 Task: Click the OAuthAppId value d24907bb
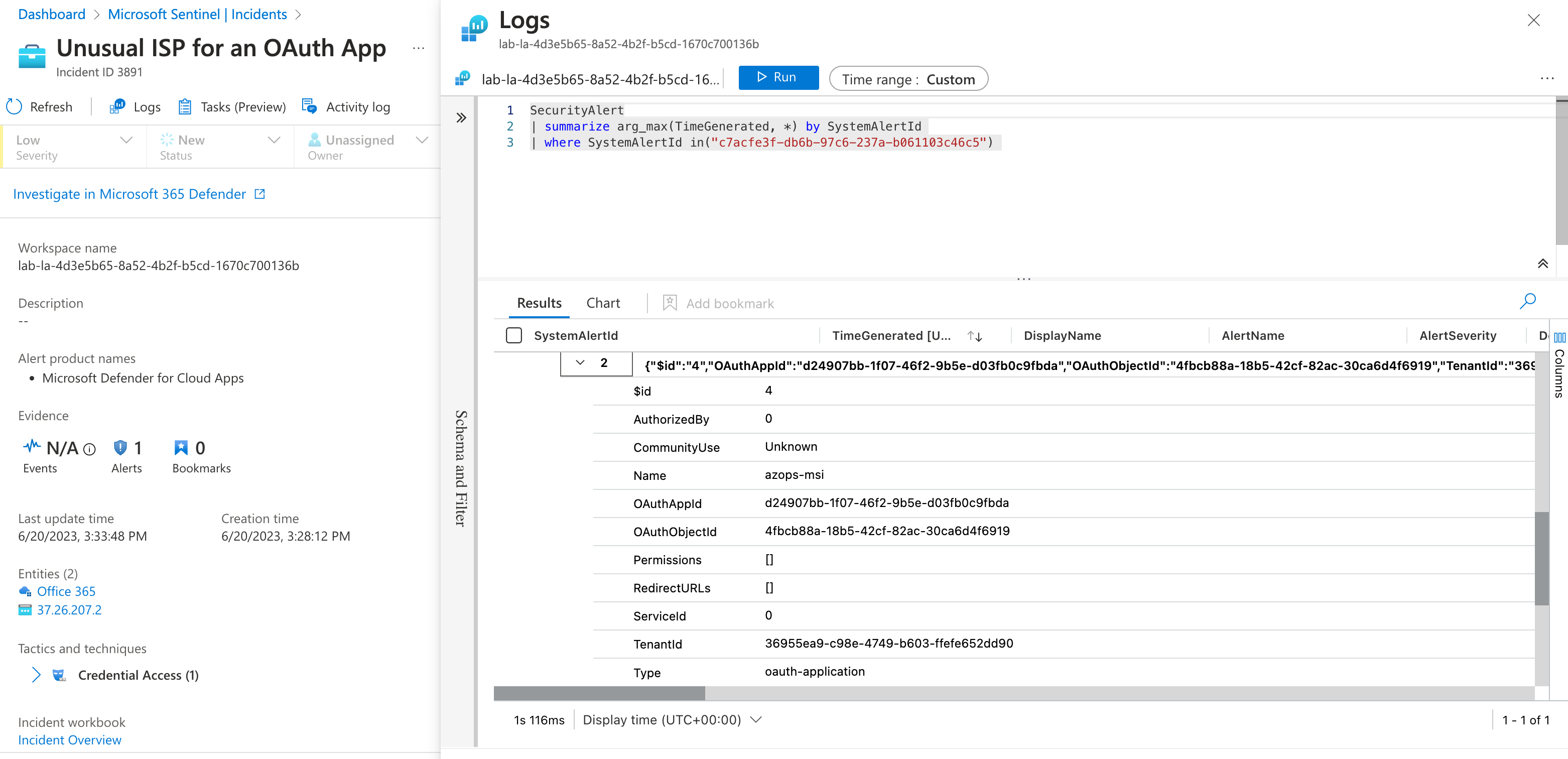887,503
